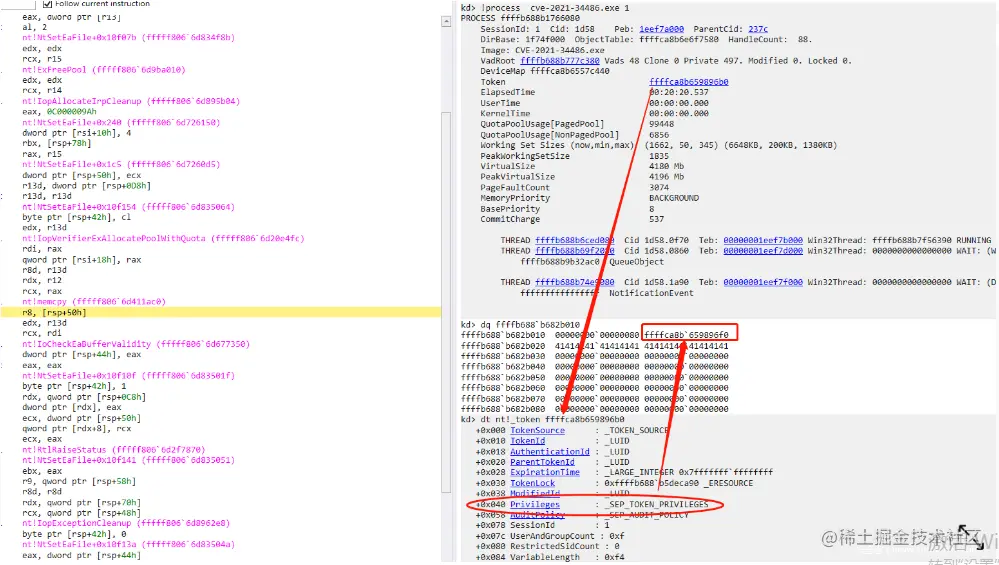
Task: Click the _SEP_TOKEN_PRIVILEGES type text
Action: click(x=656, y=504)
